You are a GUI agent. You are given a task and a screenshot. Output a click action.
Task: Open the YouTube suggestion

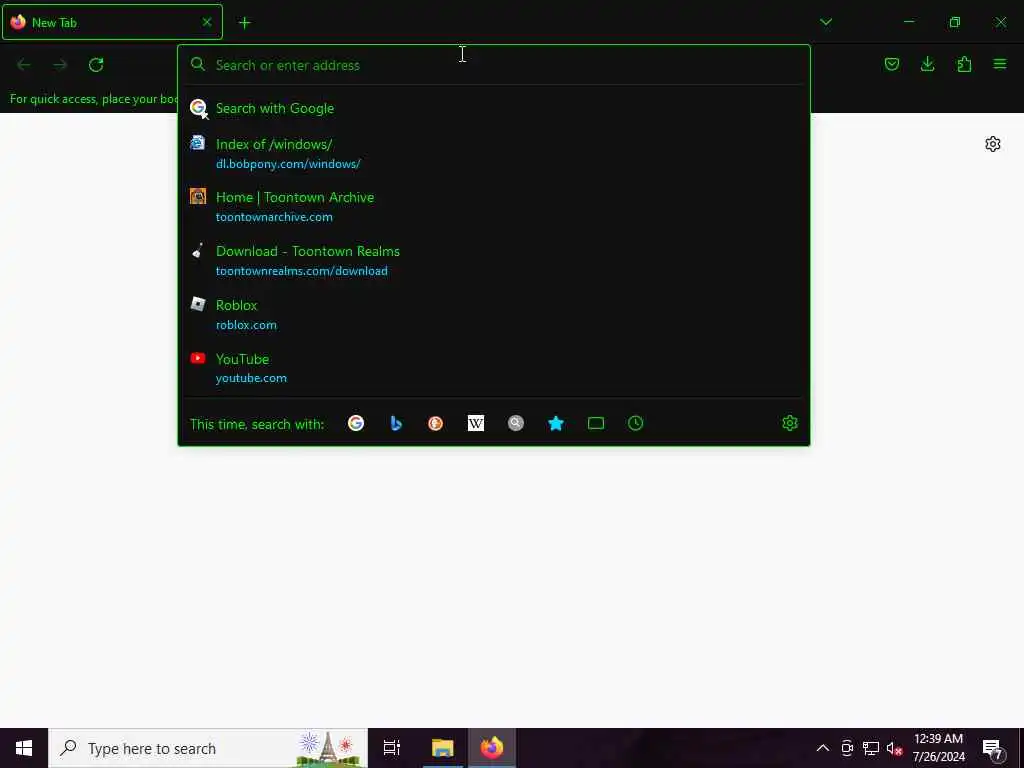494,368
